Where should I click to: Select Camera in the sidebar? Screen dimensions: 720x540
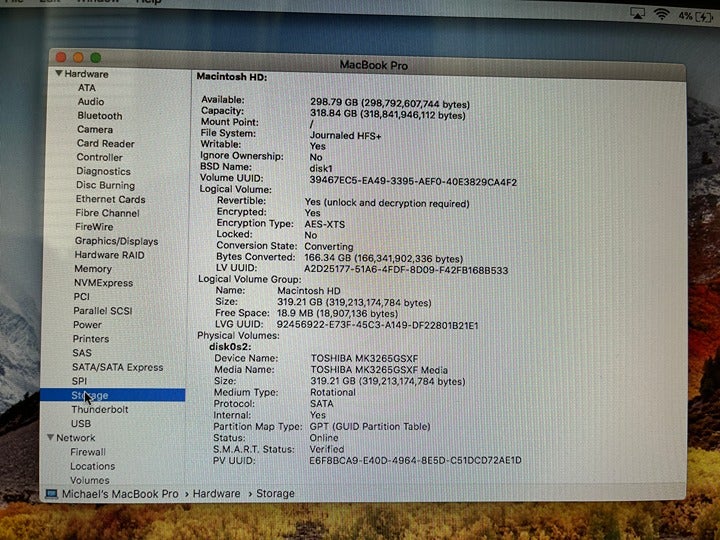95,129
